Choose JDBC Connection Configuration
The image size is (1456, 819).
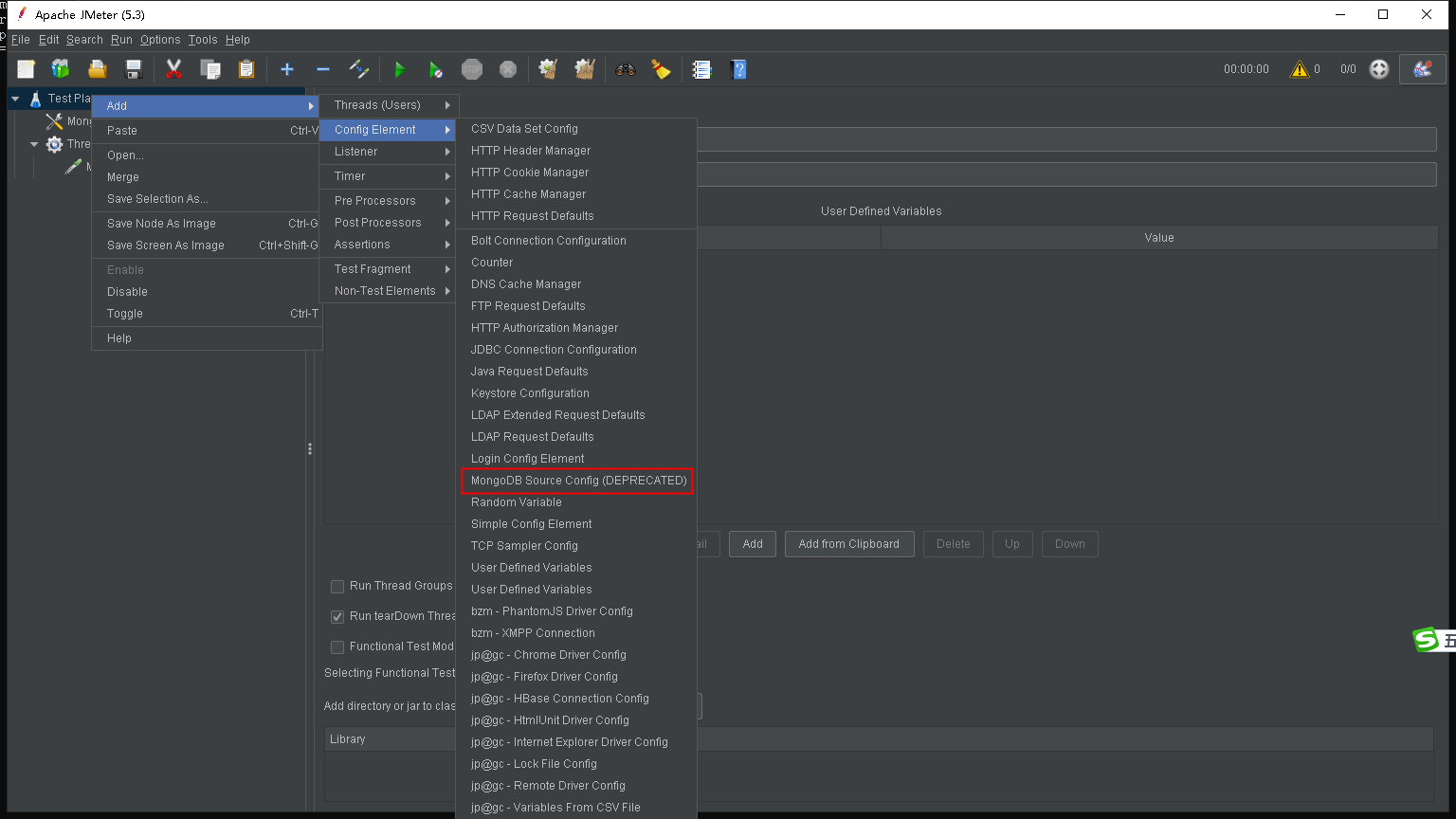576,350
